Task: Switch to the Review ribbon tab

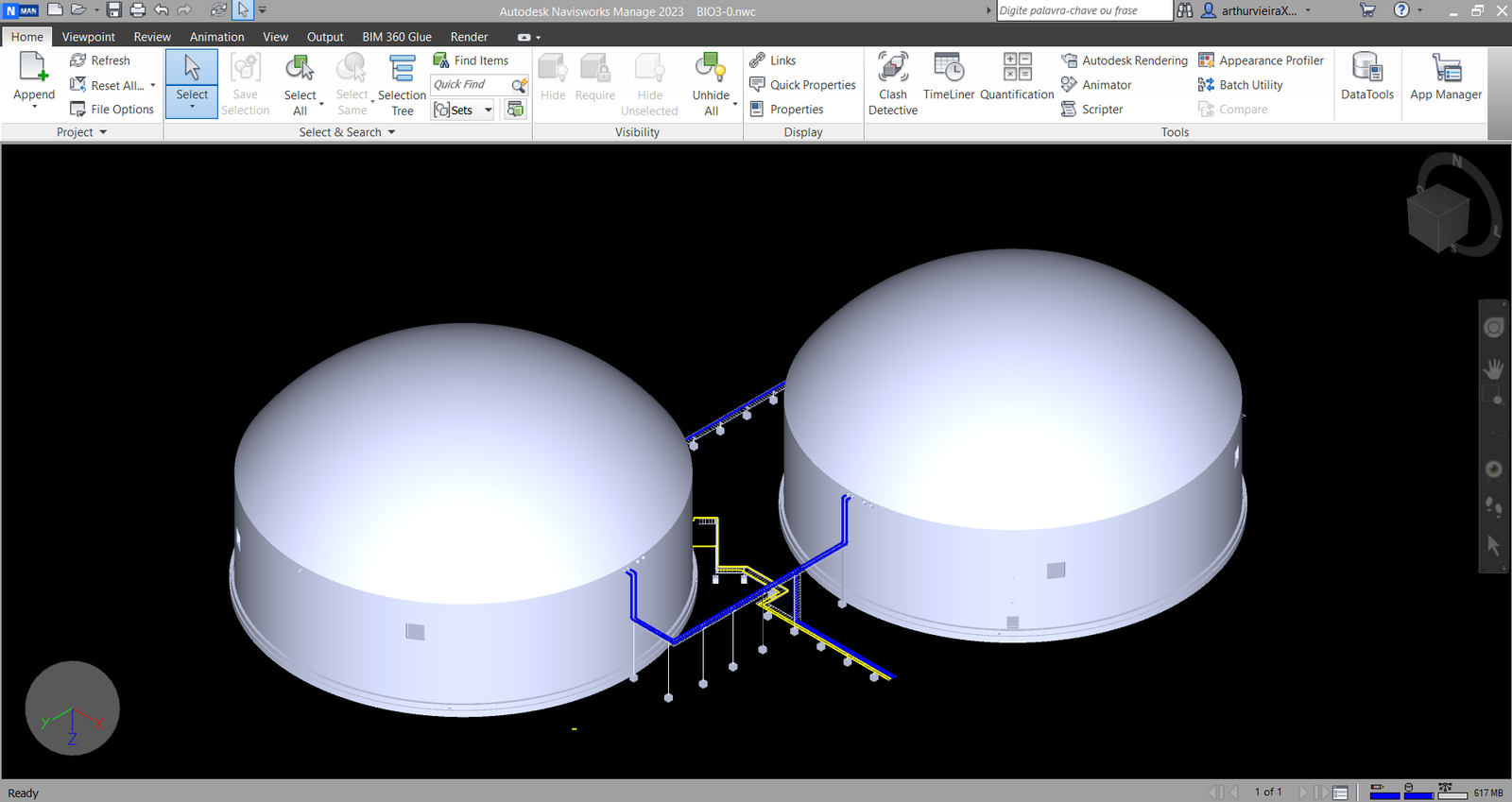Action: point(152,37)
